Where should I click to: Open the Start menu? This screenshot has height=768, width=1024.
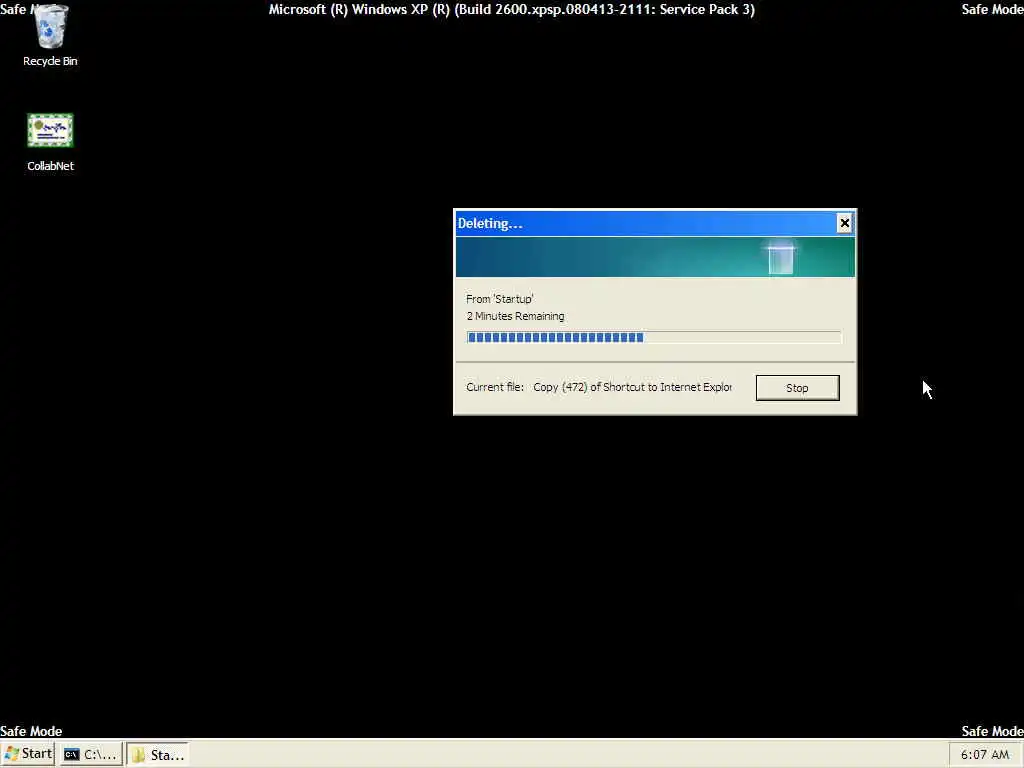click(x=27, y=754)
